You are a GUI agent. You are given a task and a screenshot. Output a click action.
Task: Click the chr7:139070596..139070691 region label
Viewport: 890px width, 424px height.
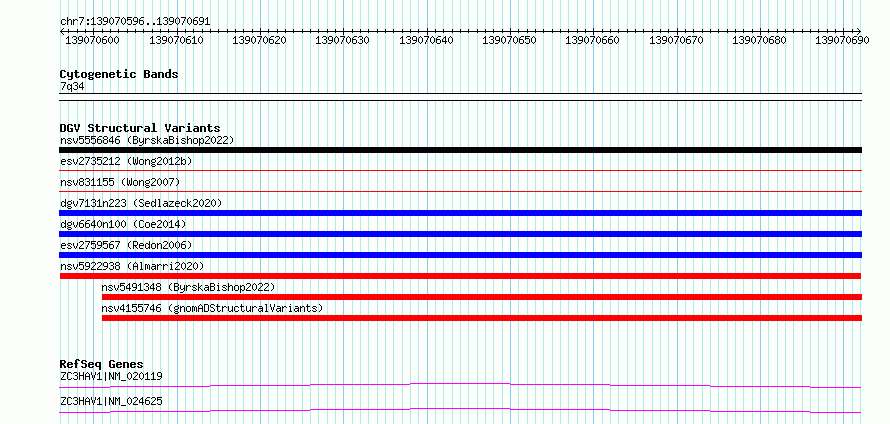[x=135, y=22]
